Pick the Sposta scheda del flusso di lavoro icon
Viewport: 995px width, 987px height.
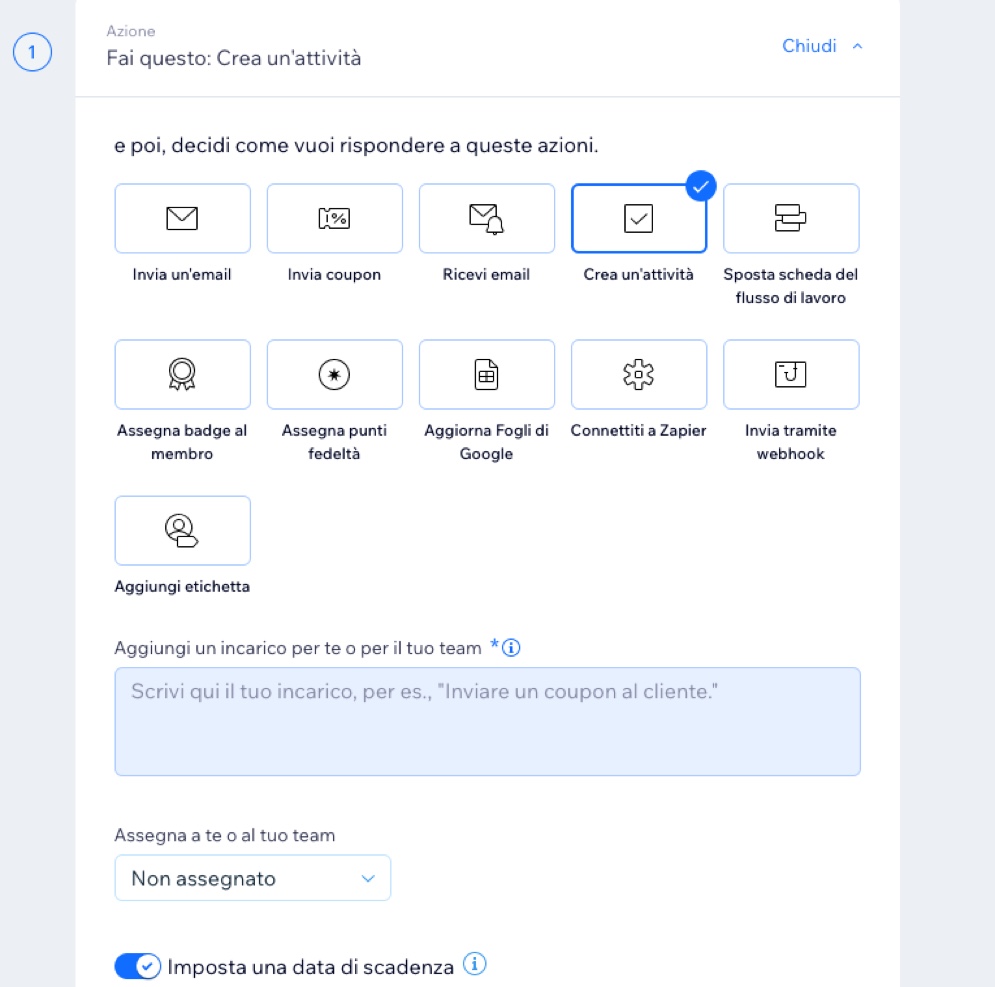coord(790,218)
